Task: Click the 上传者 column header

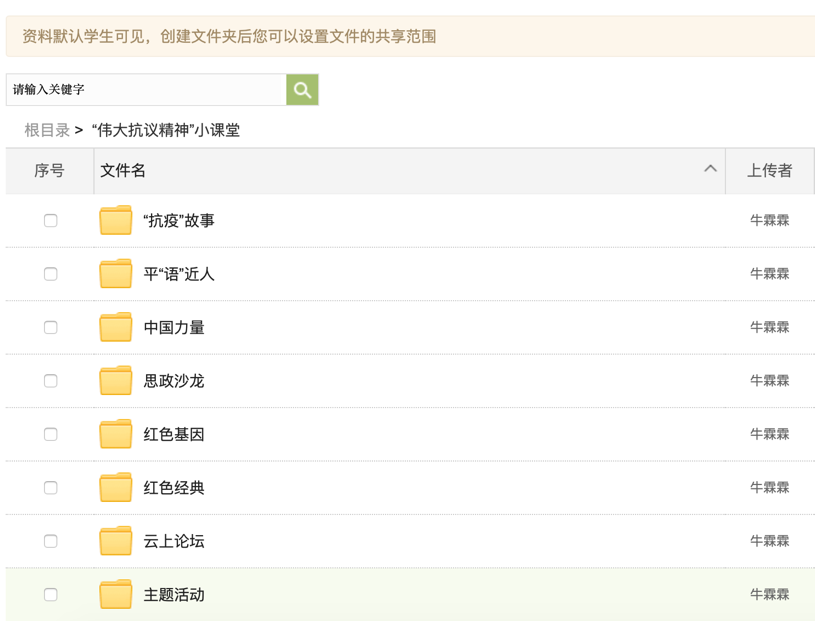Action: coord(769,171)
